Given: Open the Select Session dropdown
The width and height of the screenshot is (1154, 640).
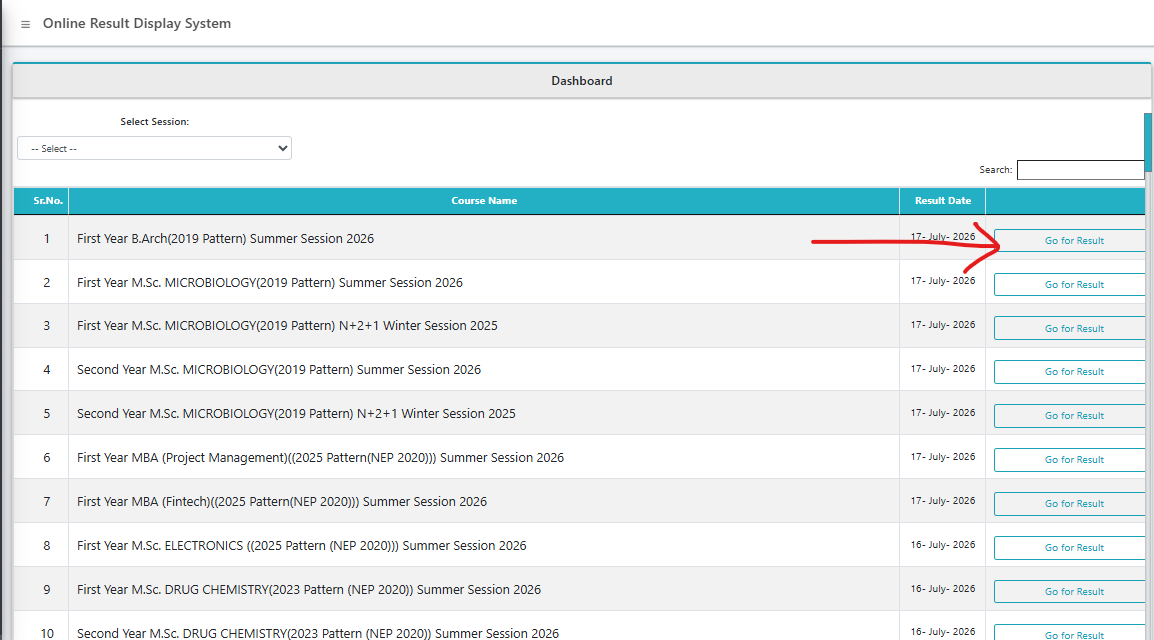Looking at the screenshot, I should tap(155, 148).
